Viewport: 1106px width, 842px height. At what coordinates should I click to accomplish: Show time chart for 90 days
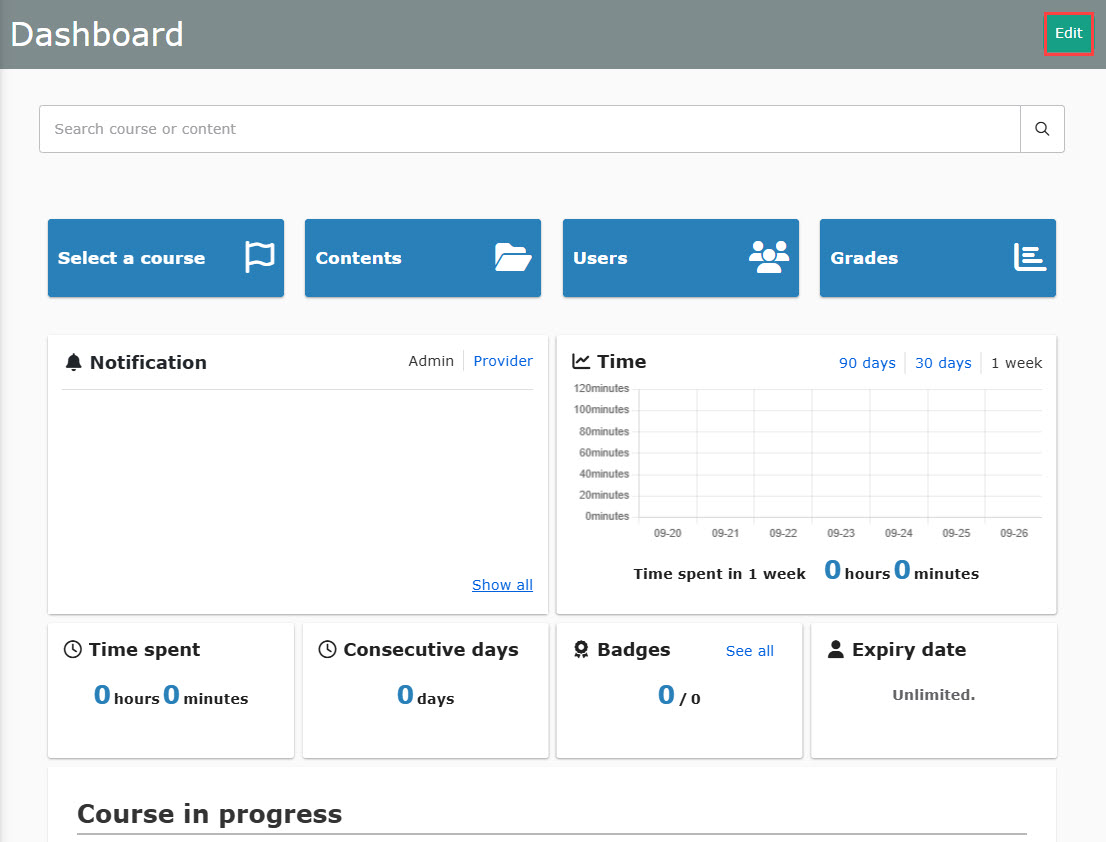tap(867, 363)
